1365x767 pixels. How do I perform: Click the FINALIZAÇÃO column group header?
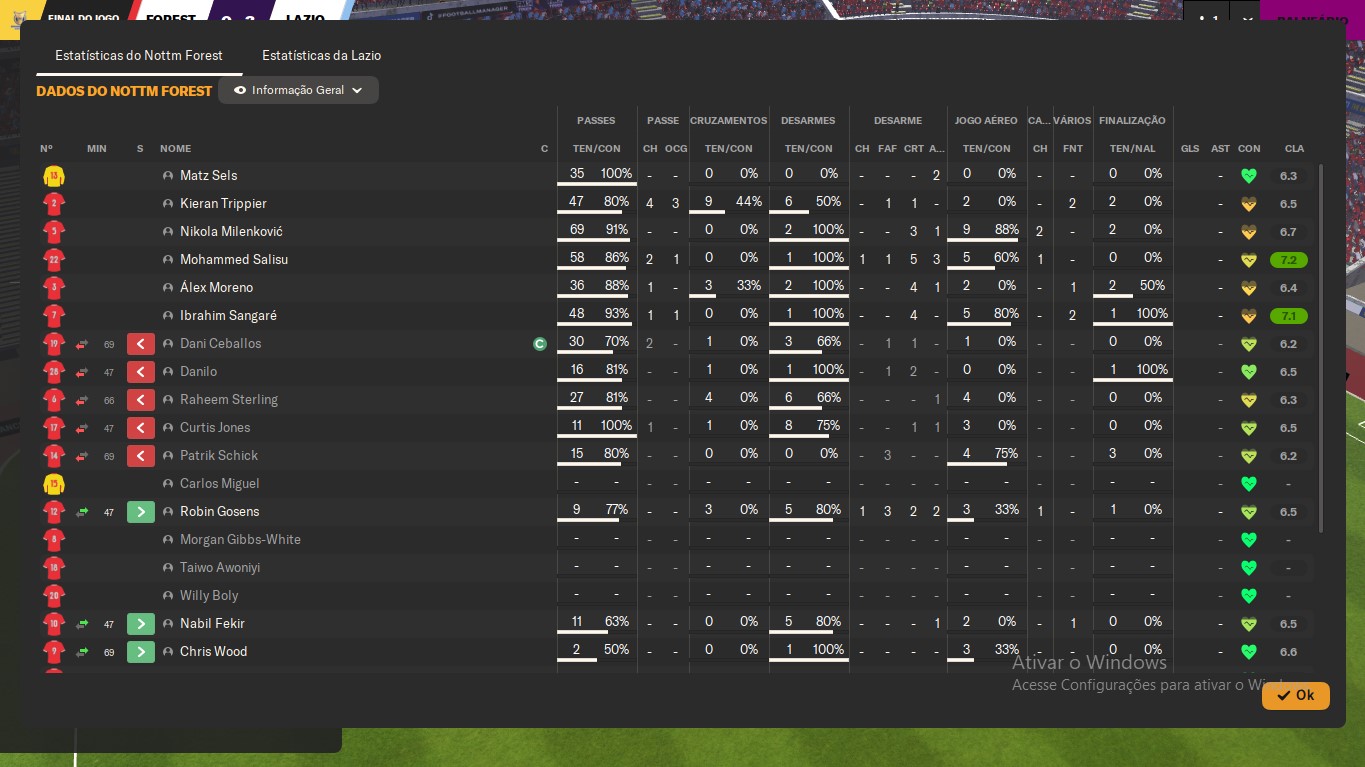coord(1132,121)
